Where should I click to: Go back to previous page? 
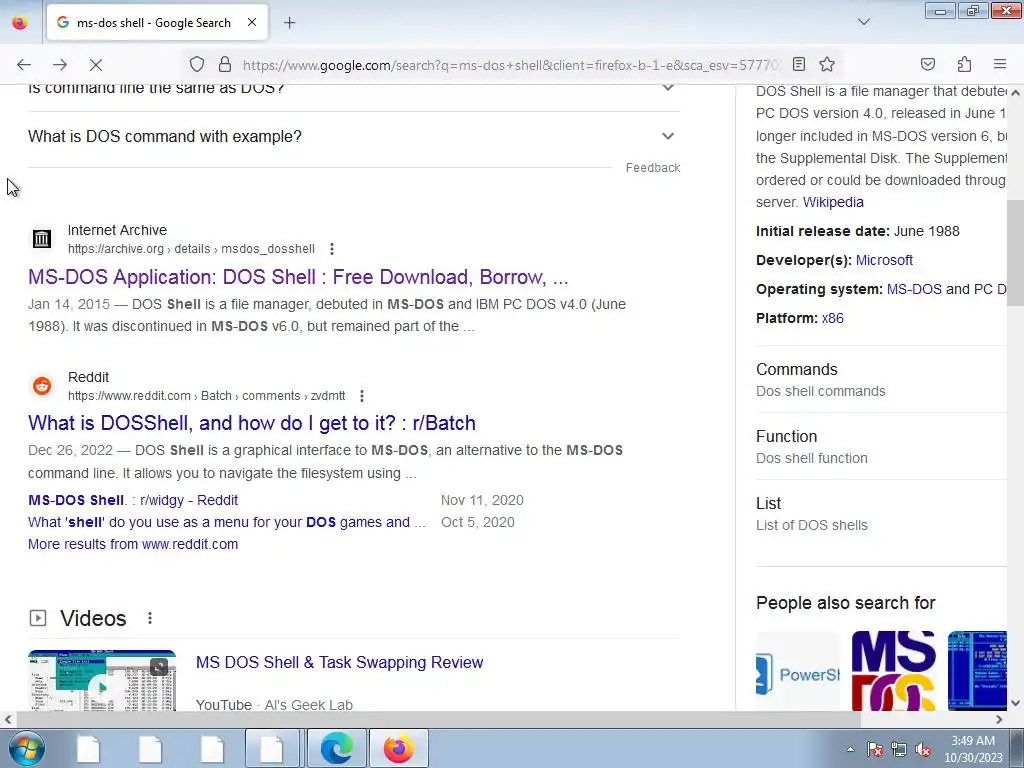[24, 64]
